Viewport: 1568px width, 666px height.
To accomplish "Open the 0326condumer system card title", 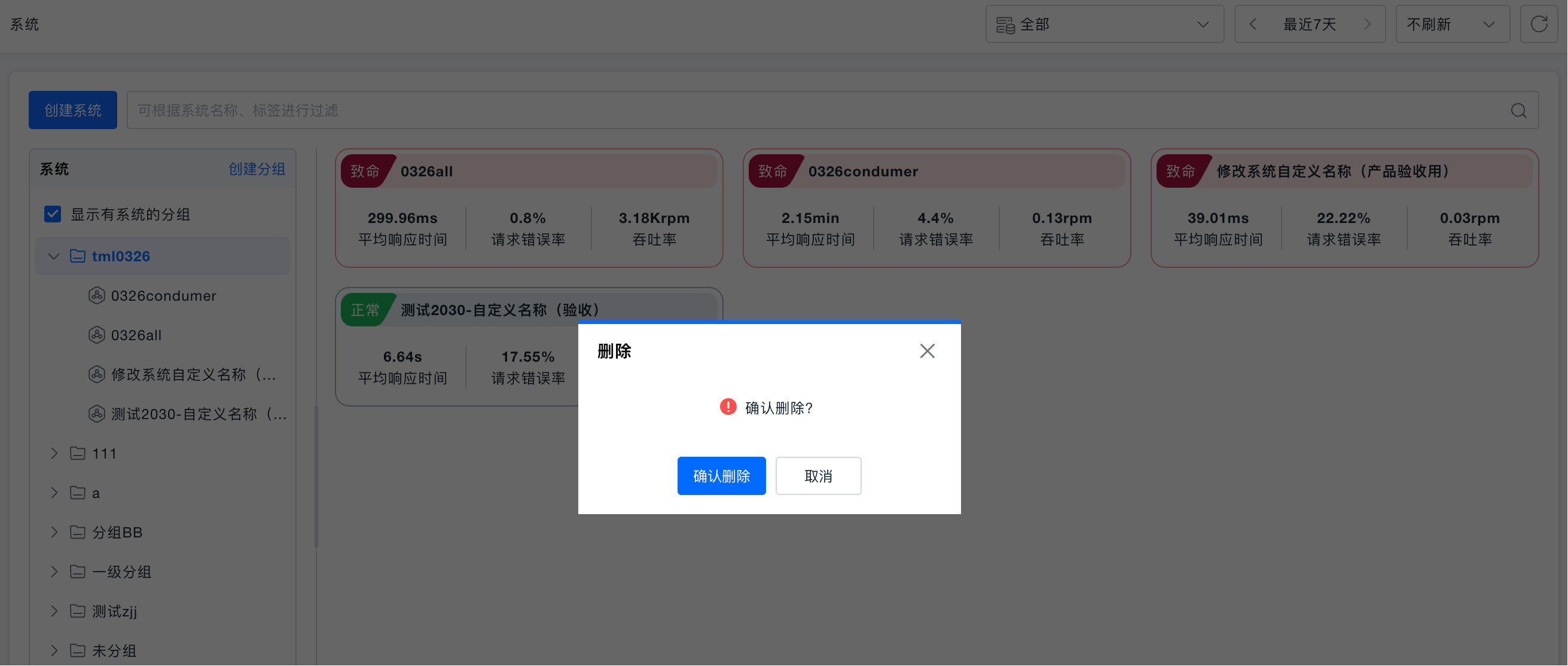I will 862,171.
